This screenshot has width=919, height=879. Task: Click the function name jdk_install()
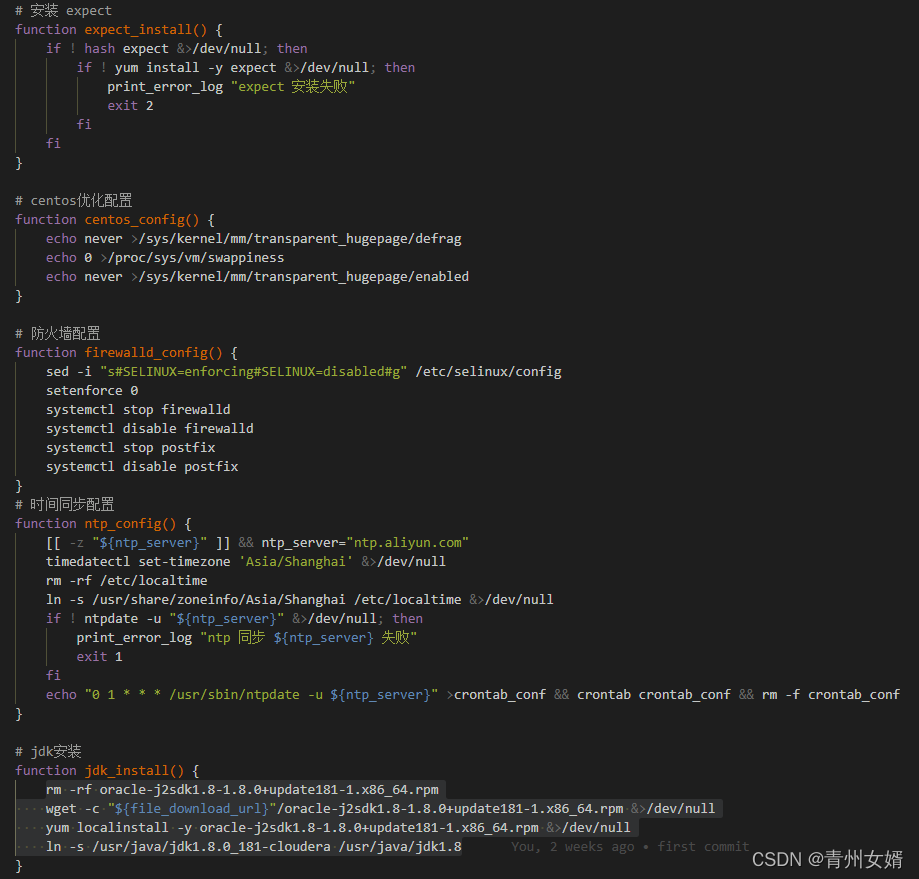point(134,771)
